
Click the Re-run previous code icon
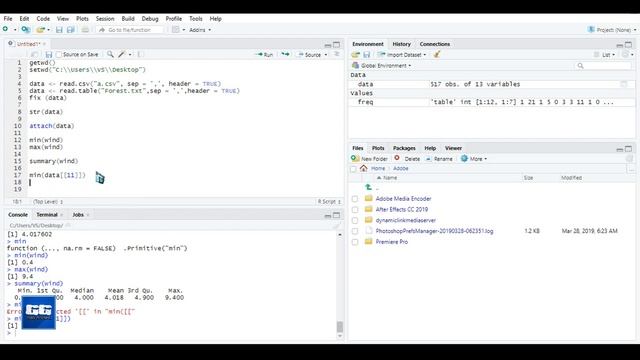click(285, 54)
